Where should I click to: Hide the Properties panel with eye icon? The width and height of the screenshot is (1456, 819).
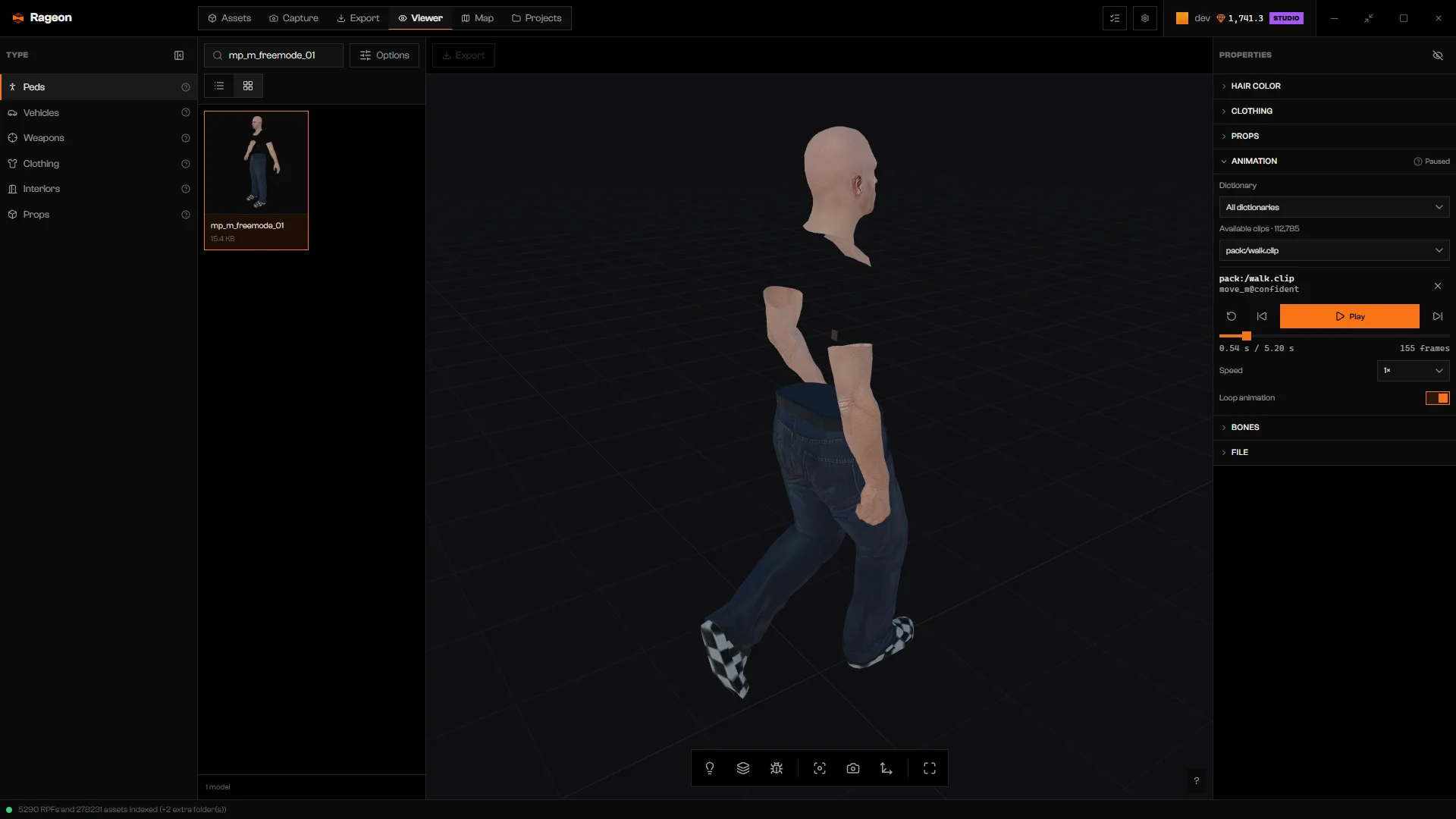click(1438, 55)
